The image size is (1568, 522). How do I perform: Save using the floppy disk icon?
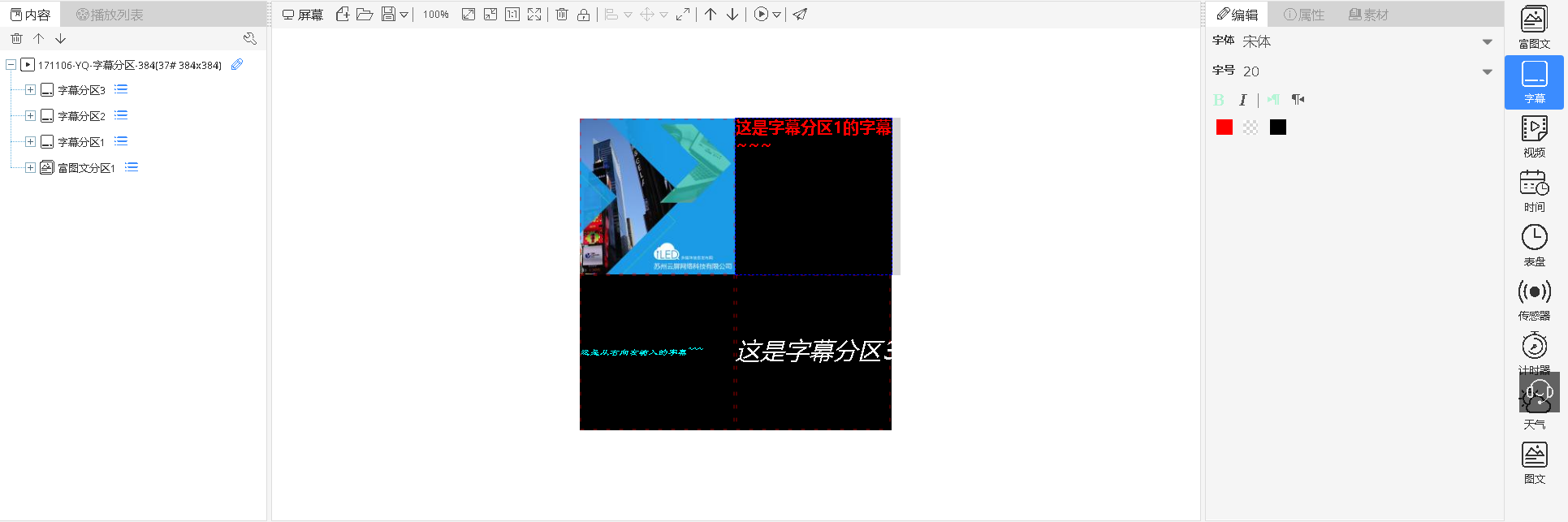(388, 14)
